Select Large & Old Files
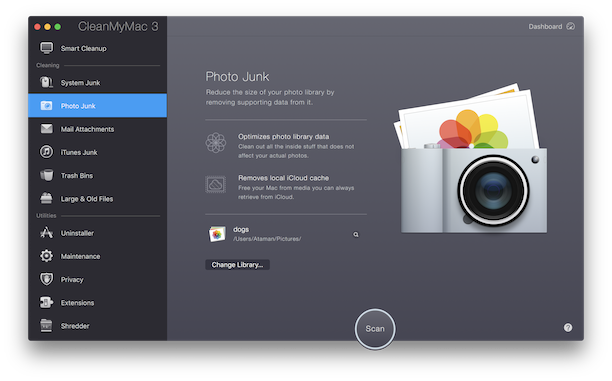 click(x=98, y=199)
